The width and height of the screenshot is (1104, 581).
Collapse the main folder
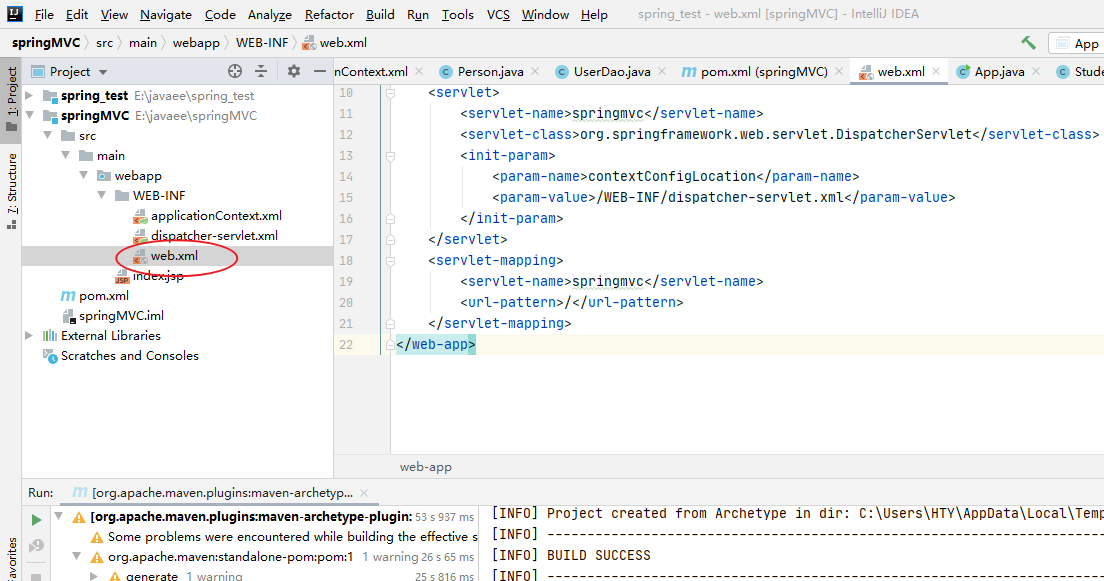pos(65,155)
